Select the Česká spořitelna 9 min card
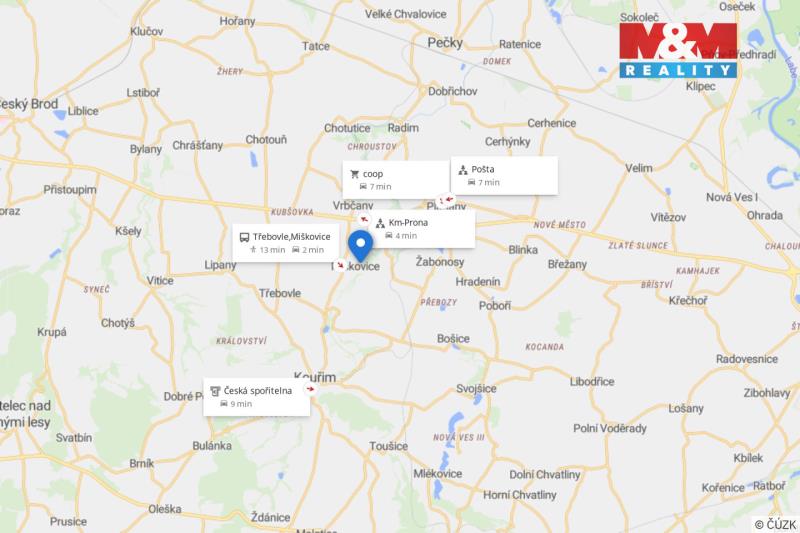800x533 pixels. click(x=257, y=397)
